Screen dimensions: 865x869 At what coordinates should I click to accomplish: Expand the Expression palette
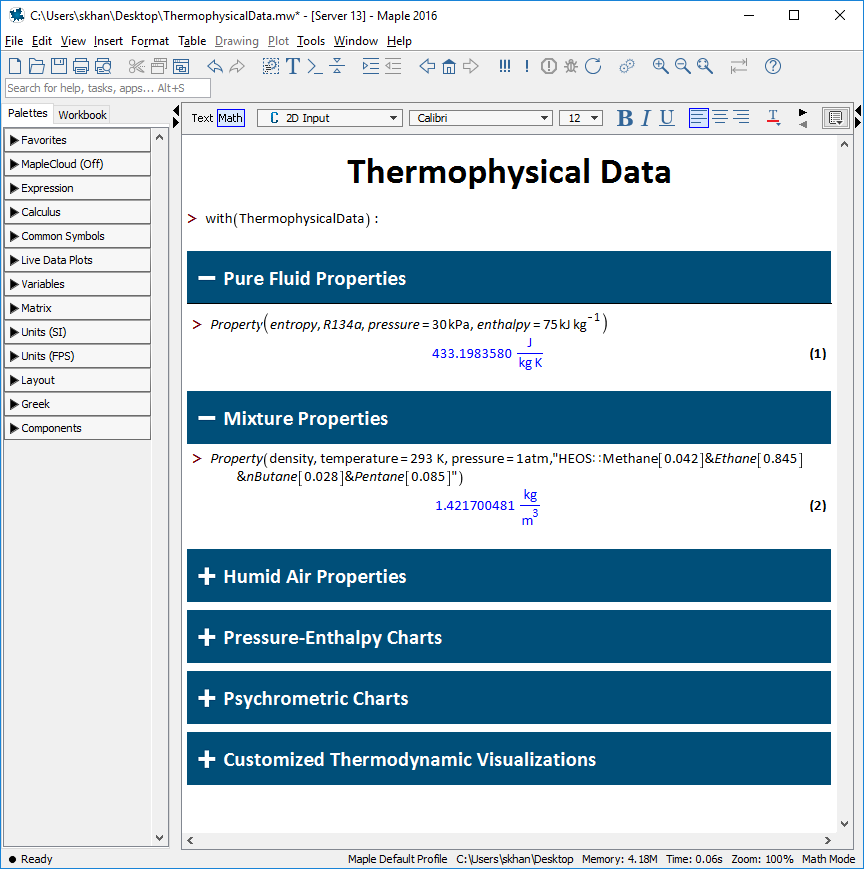pos(77,188)
